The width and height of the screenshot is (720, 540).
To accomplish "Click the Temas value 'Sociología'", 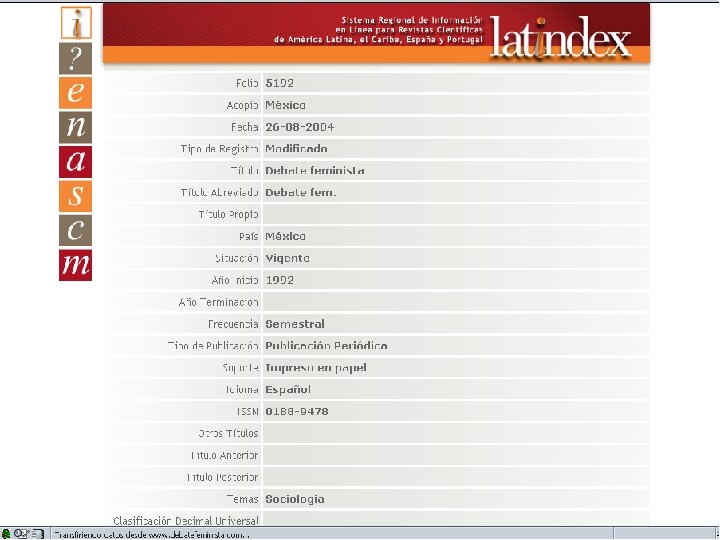I will click(295, 499).
